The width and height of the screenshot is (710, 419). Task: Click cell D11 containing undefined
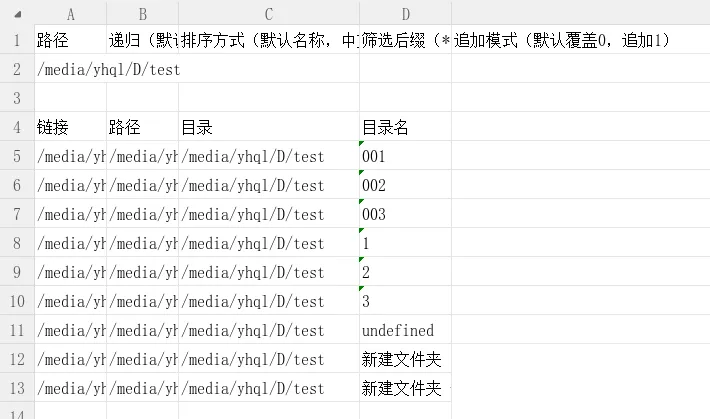tap(405, 330)
